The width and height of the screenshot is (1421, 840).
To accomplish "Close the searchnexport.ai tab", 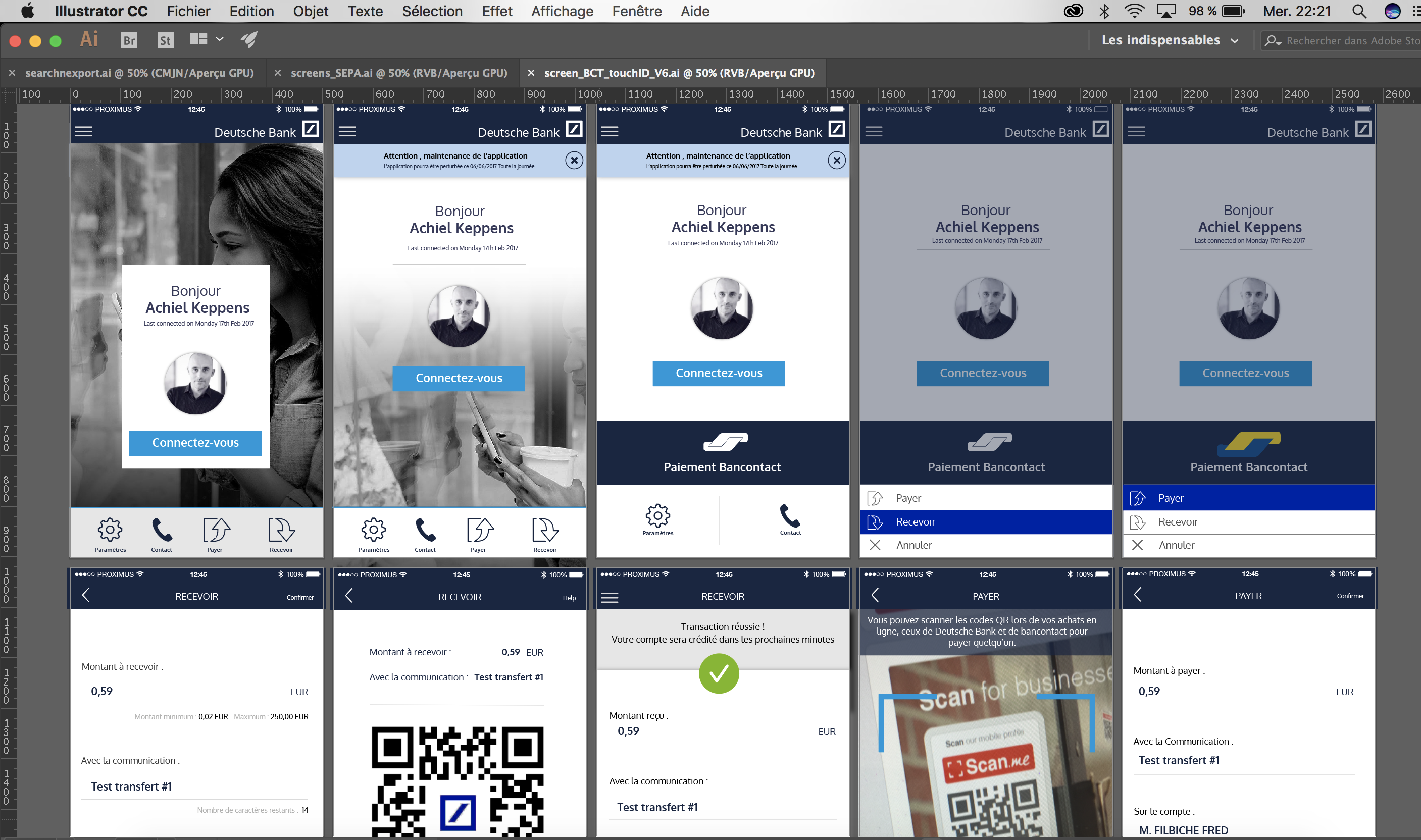I will pos(12,73).
